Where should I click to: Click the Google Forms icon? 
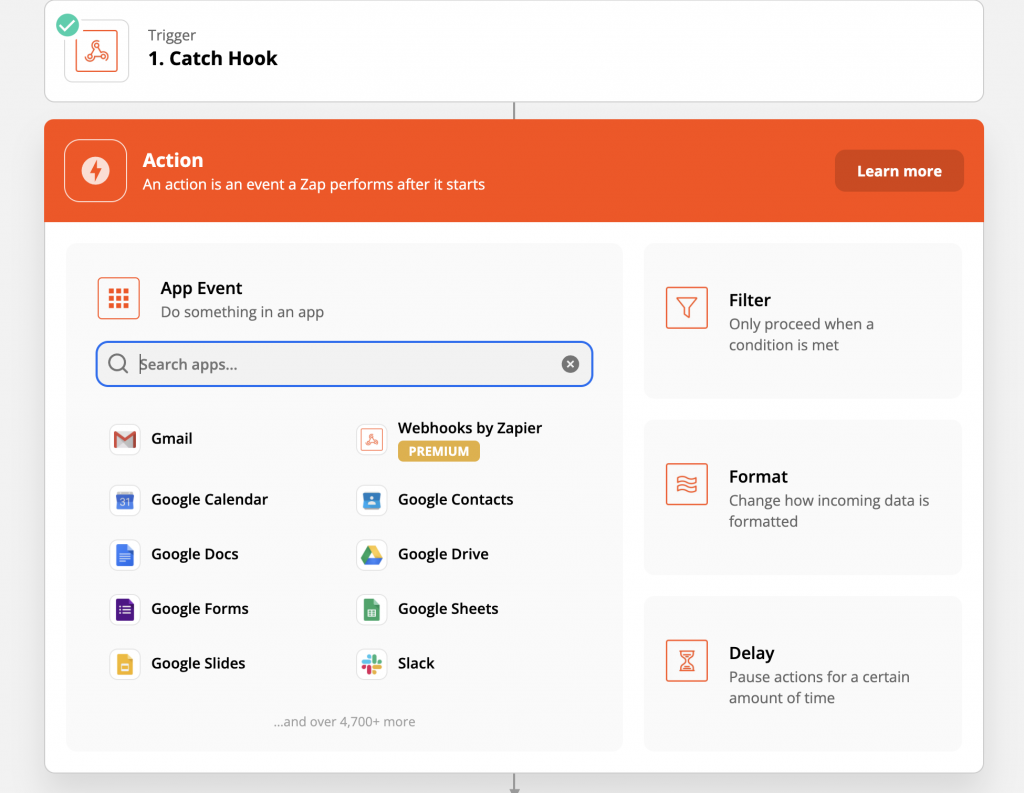125,609
